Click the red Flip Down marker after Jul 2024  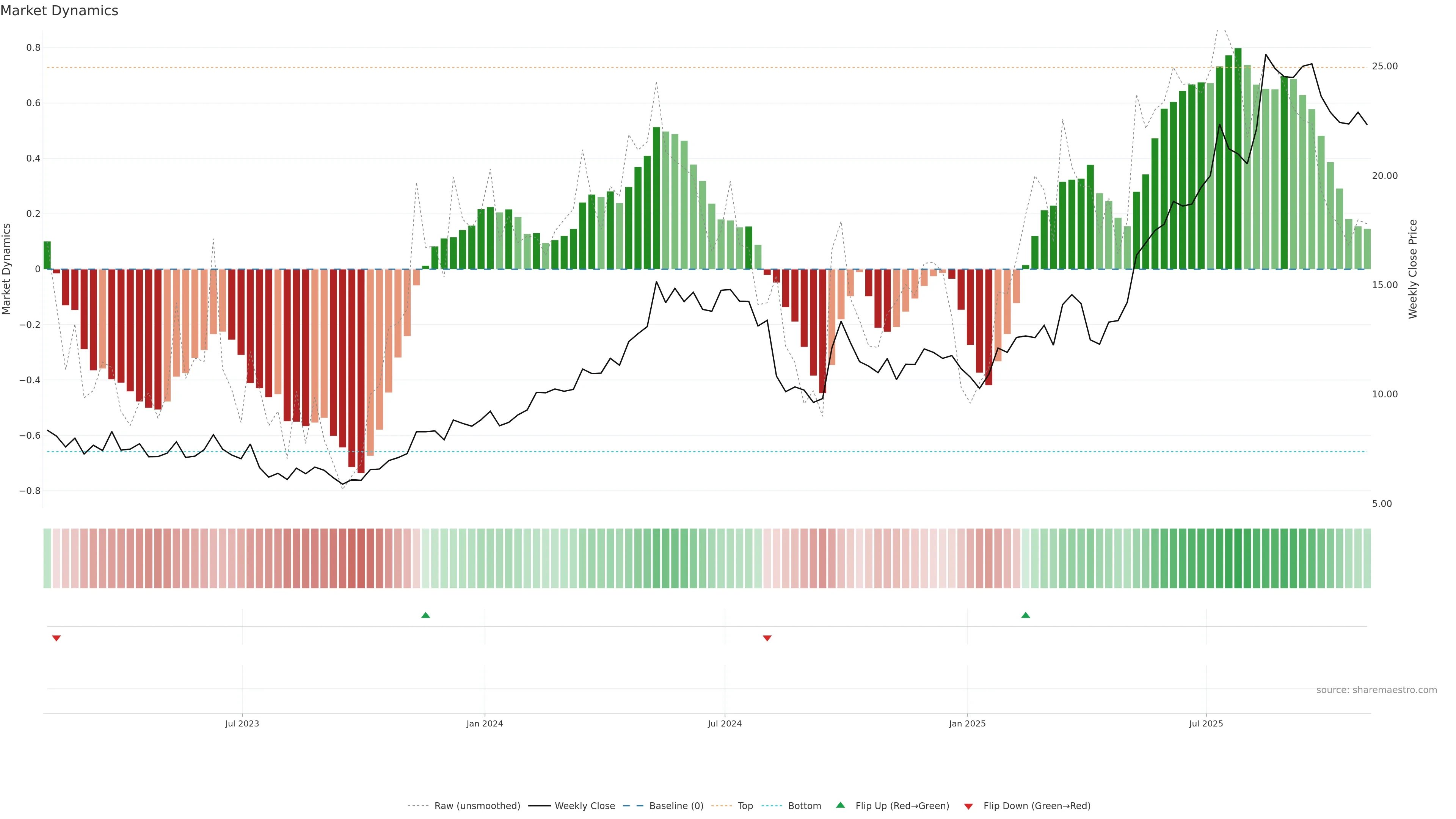pyautogui.click(x=767, y=638)
